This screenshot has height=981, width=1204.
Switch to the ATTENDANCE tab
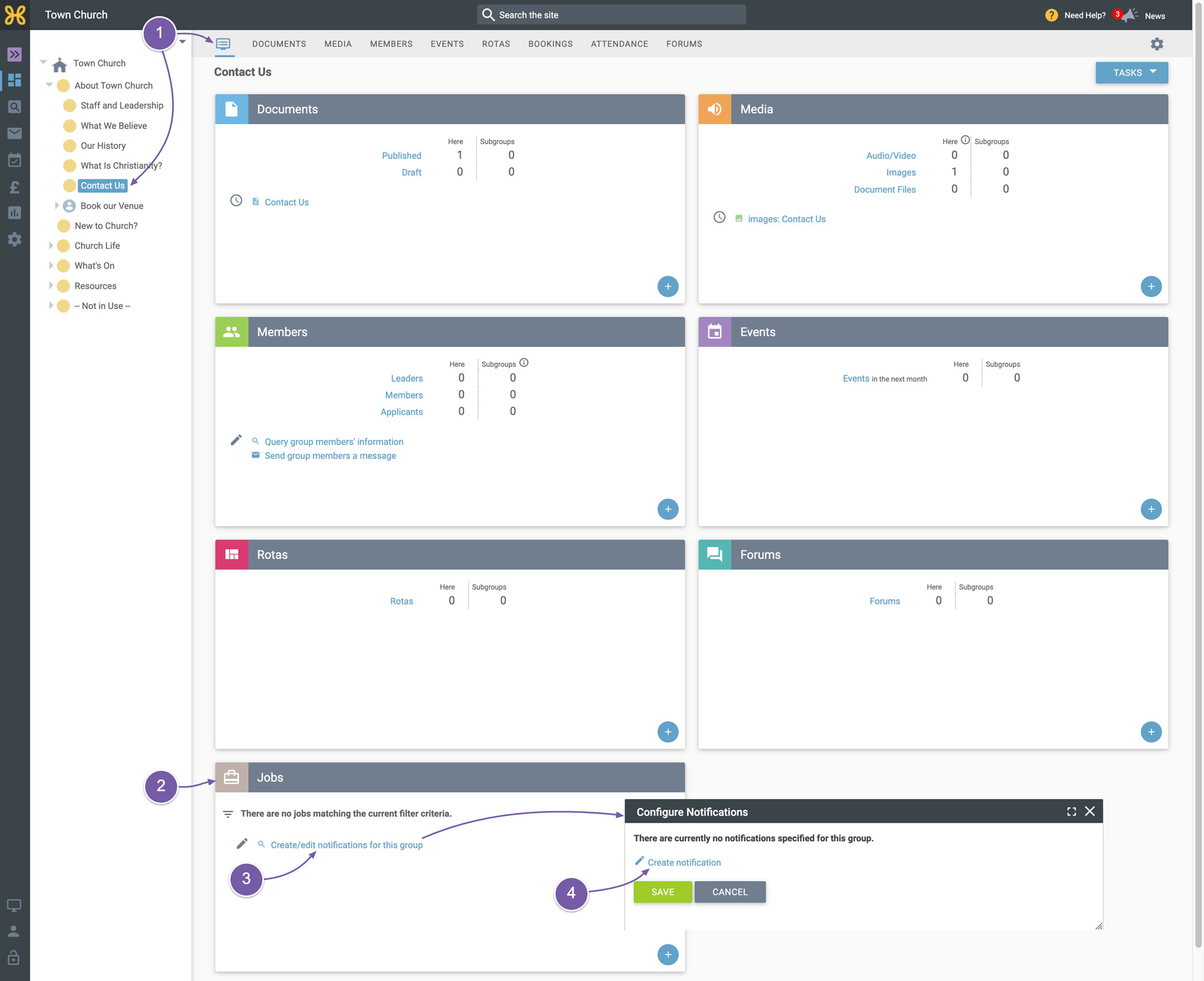(x=619, y=44)
